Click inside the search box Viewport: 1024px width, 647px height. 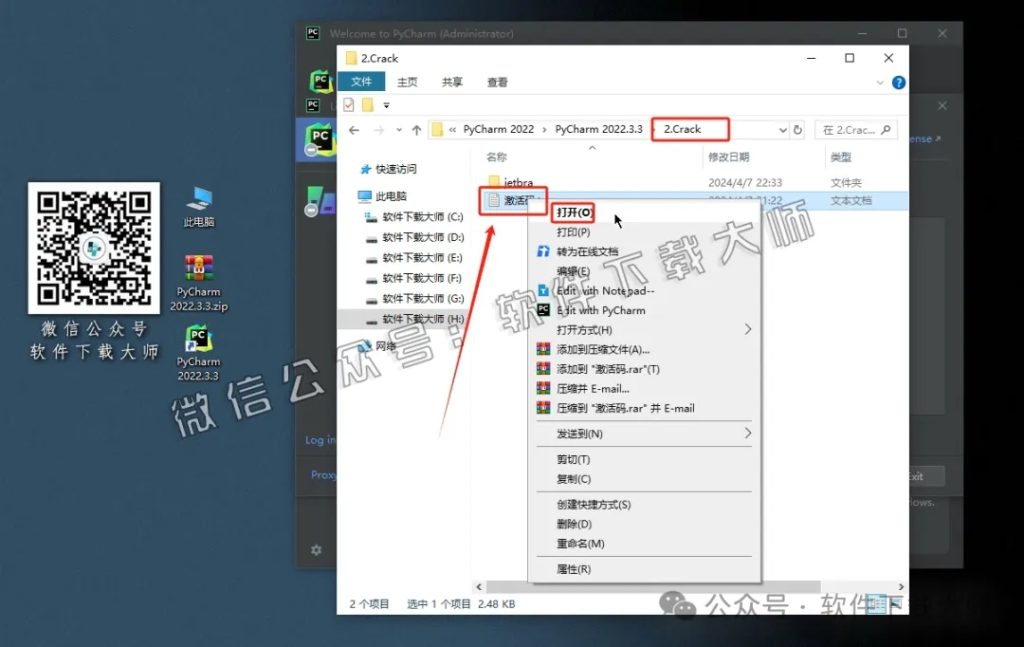(x=855, y=129)
